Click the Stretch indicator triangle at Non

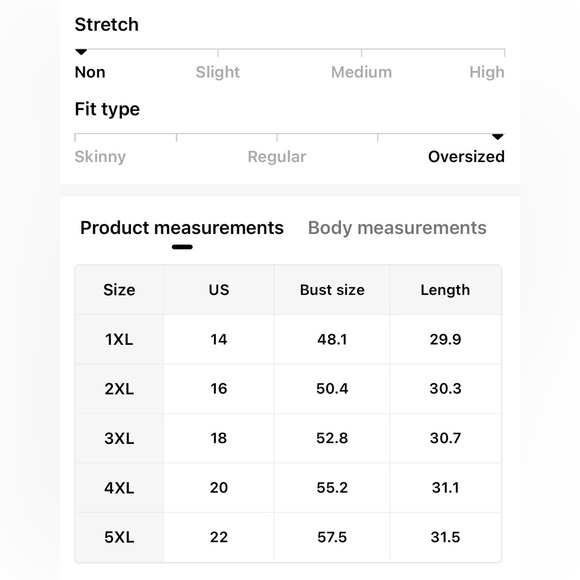(x=81, y=52)
